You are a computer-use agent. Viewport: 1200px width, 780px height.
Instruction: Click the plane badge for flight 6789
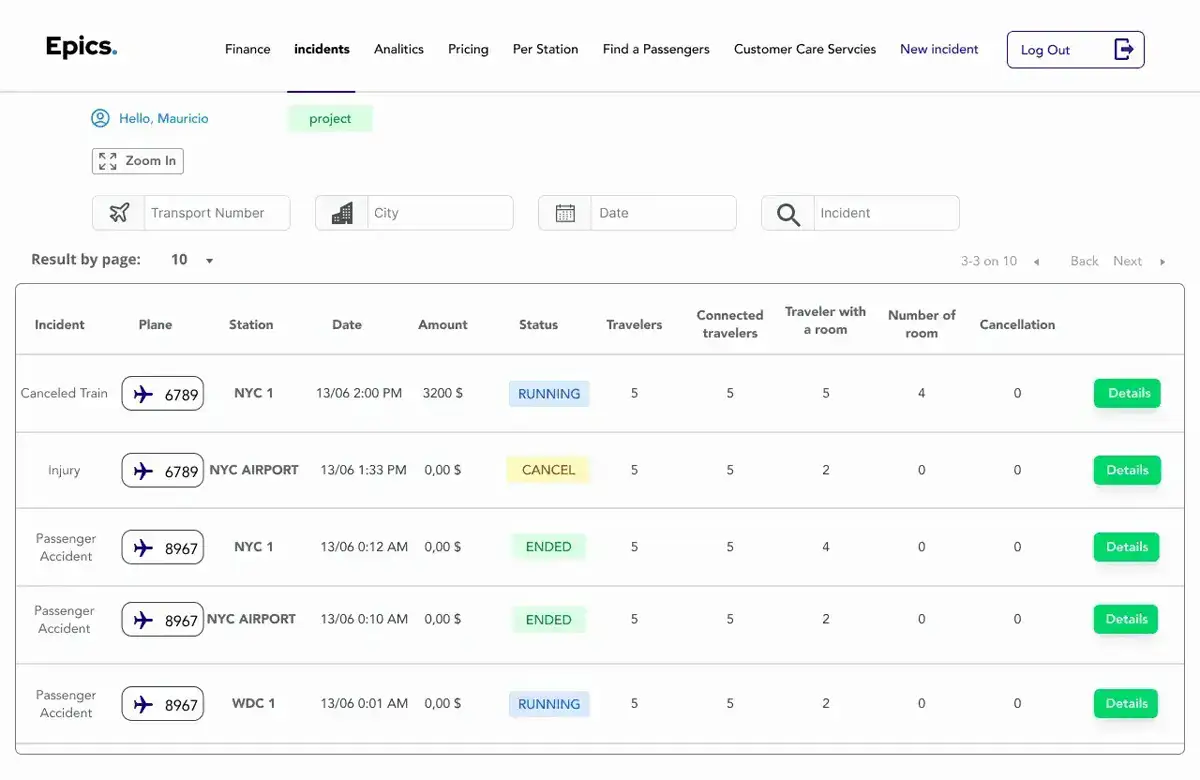162,393
